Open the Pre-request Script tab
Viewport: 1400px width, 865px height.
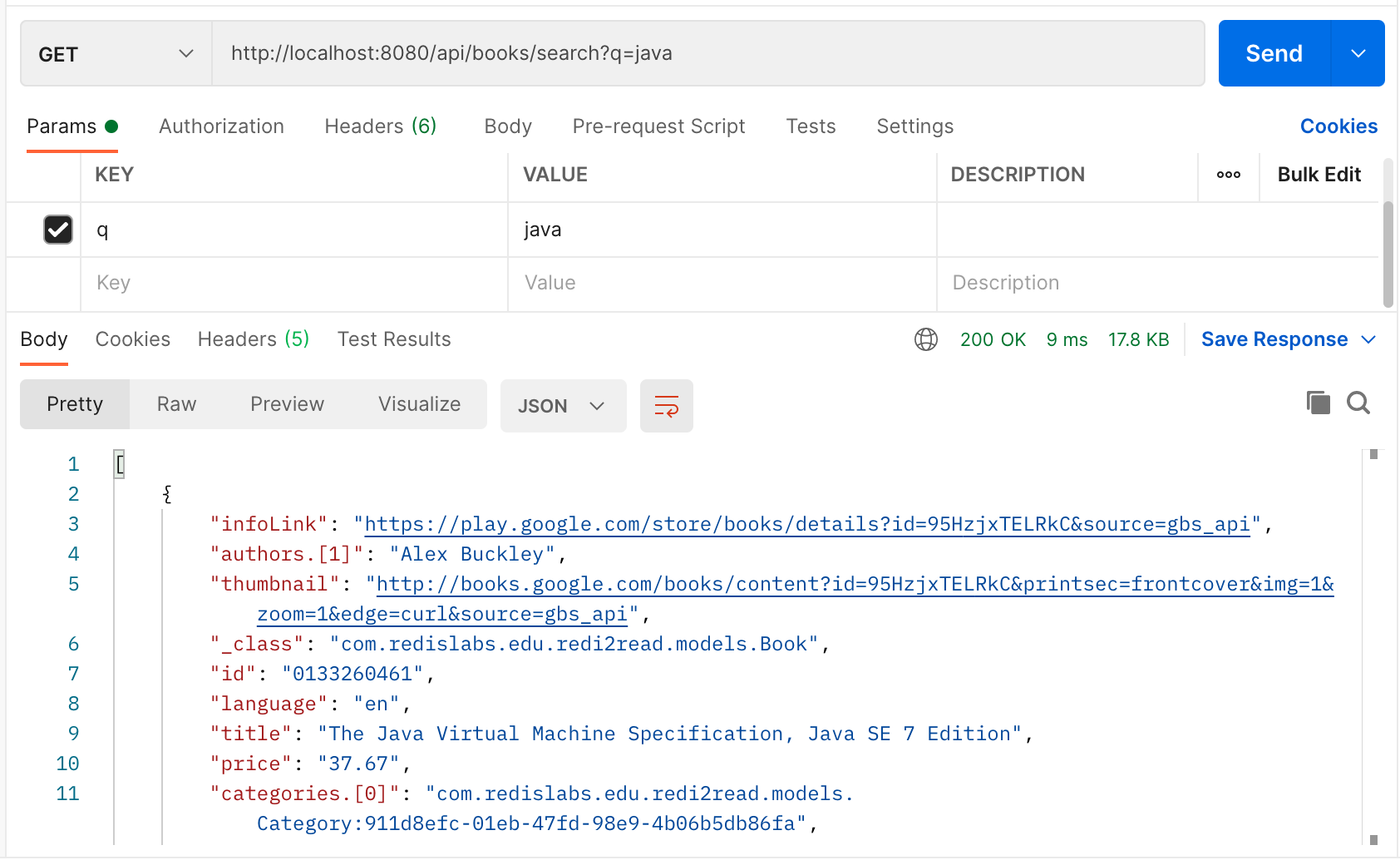tap(658, 126)
